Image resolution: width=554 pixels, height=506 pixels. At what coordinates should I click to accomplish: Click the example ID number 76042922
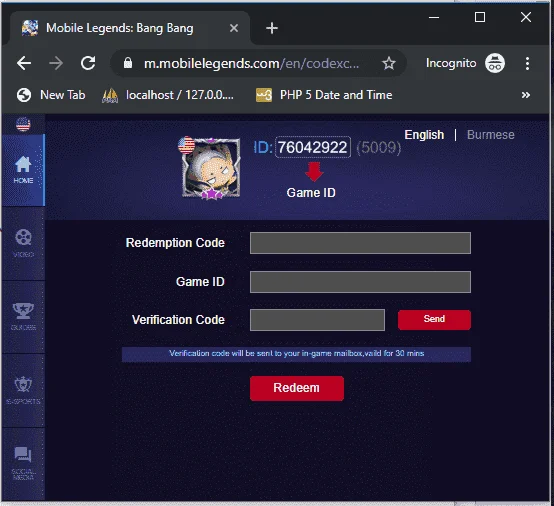[x=313, y=147]
